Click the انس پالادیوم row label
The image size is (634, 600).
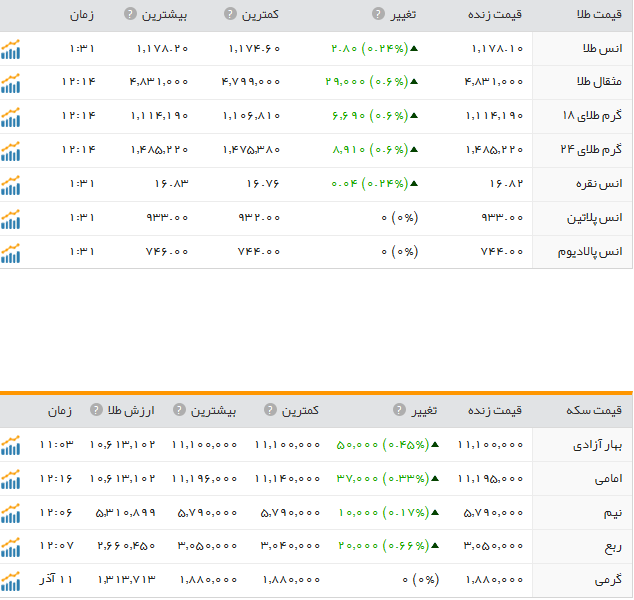[590, 252]
